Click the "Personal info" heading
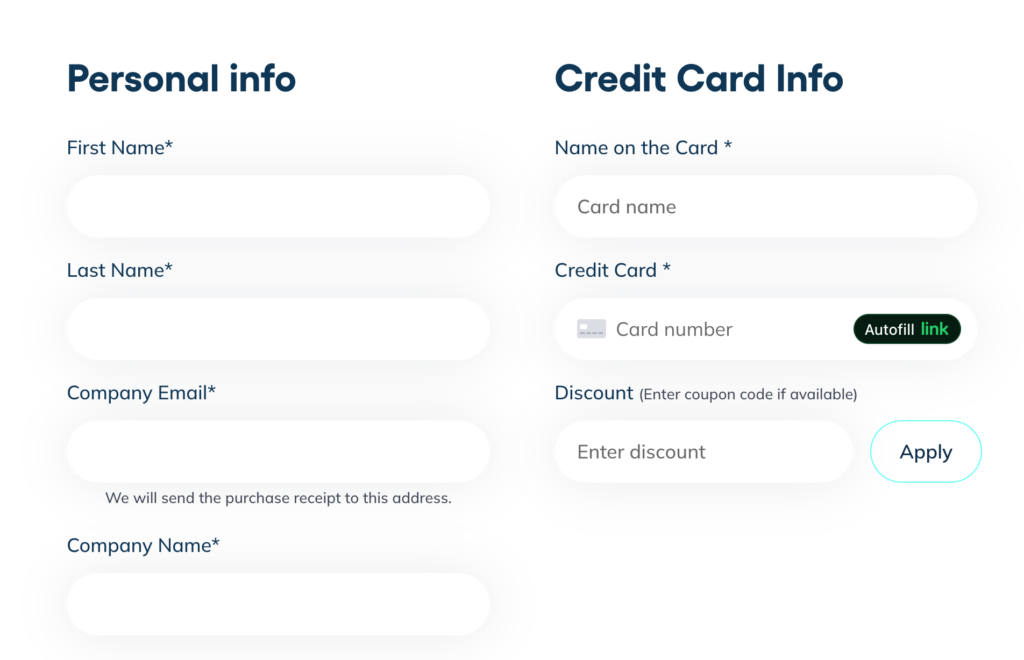Viewport: 1024px width, 660px height. coord(181,78)
